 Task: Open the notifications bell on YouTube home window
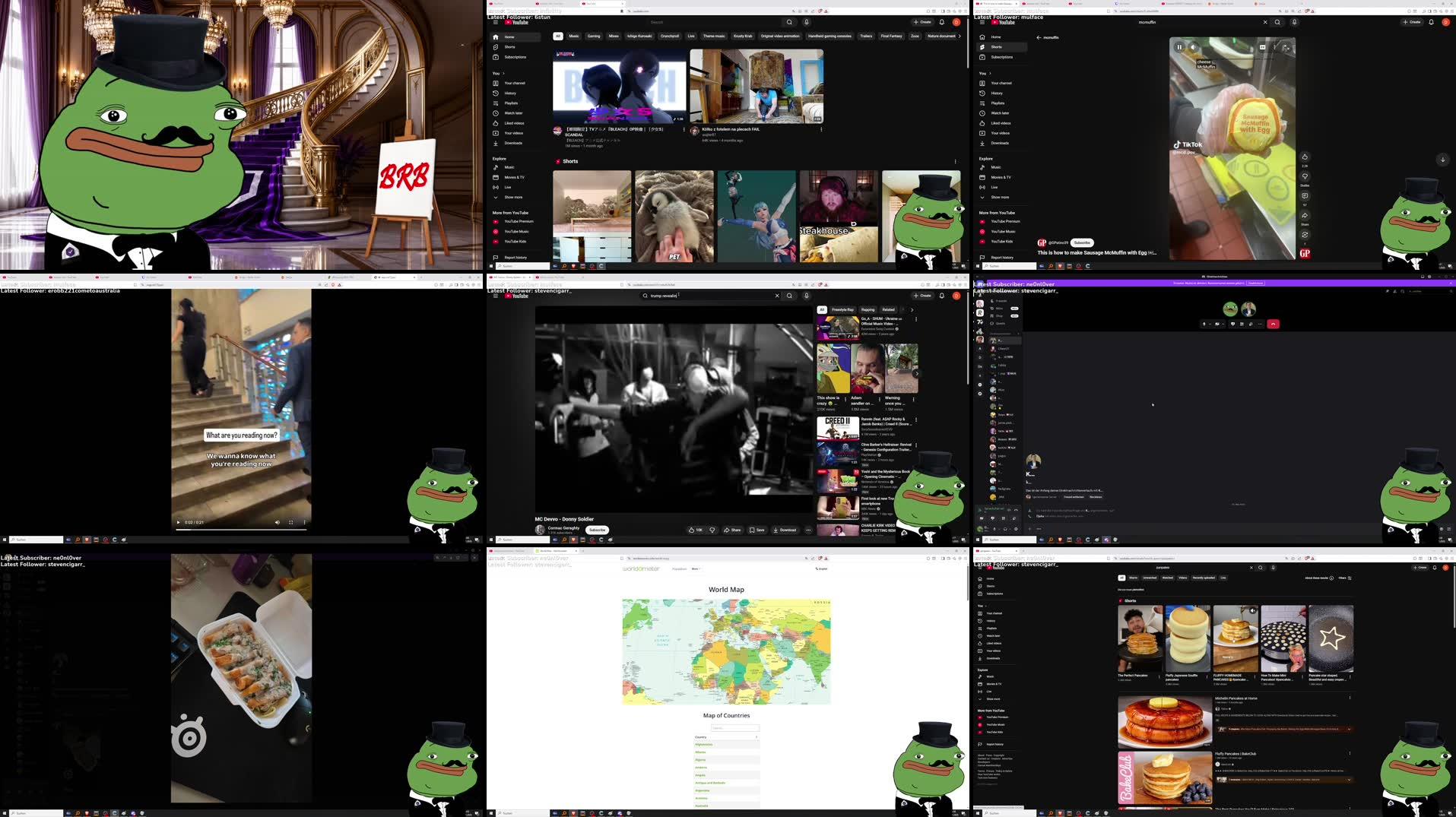click(941, 22)
